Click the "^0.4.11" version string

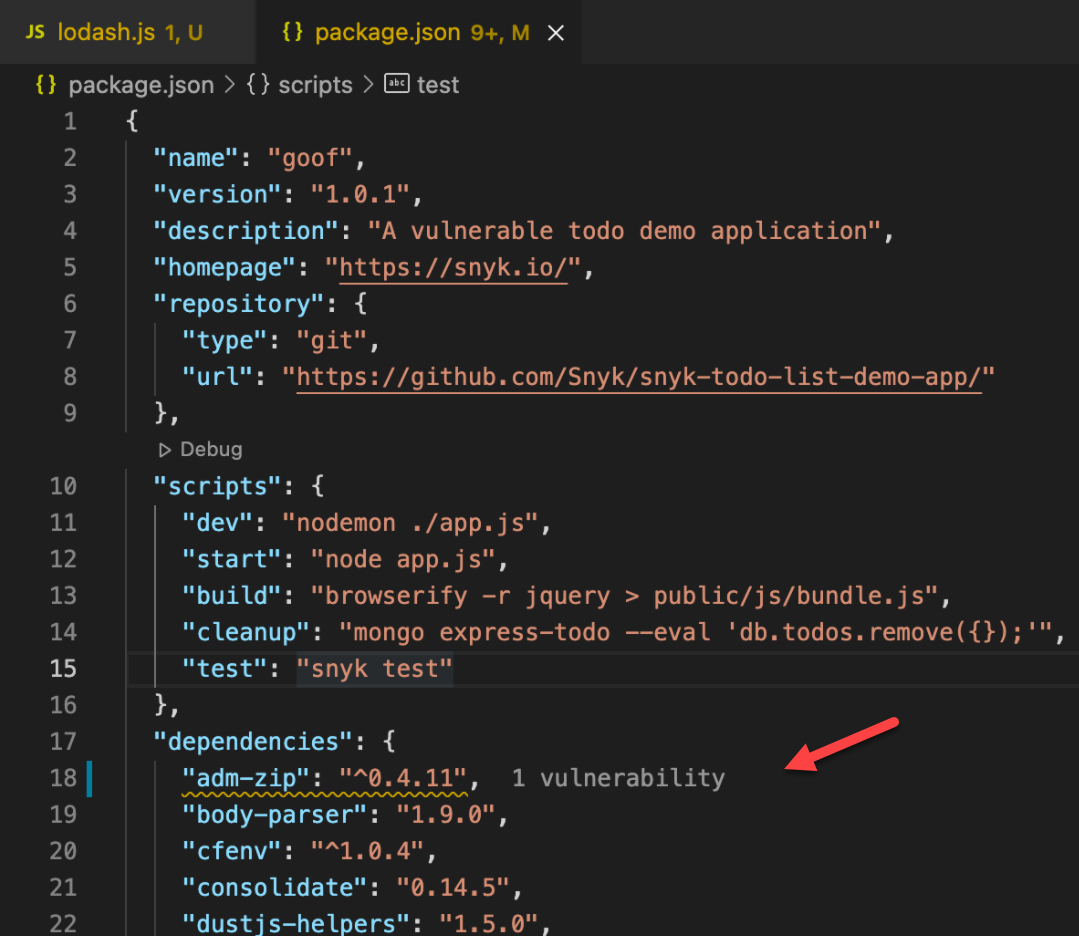pos(403,778)
